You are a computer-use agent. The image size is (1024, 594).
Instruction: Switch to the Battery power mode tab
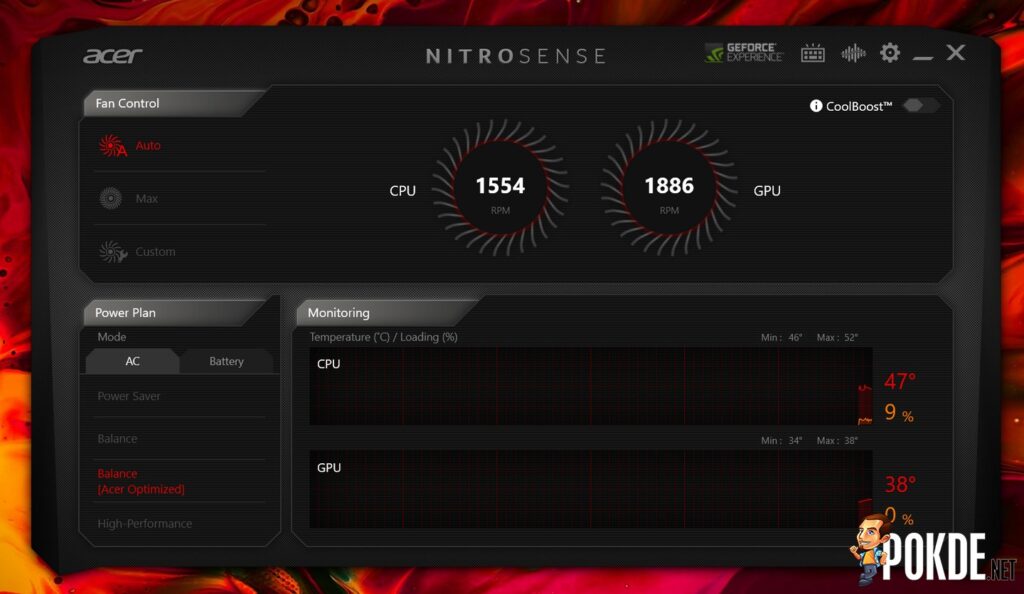pos(226,361)
